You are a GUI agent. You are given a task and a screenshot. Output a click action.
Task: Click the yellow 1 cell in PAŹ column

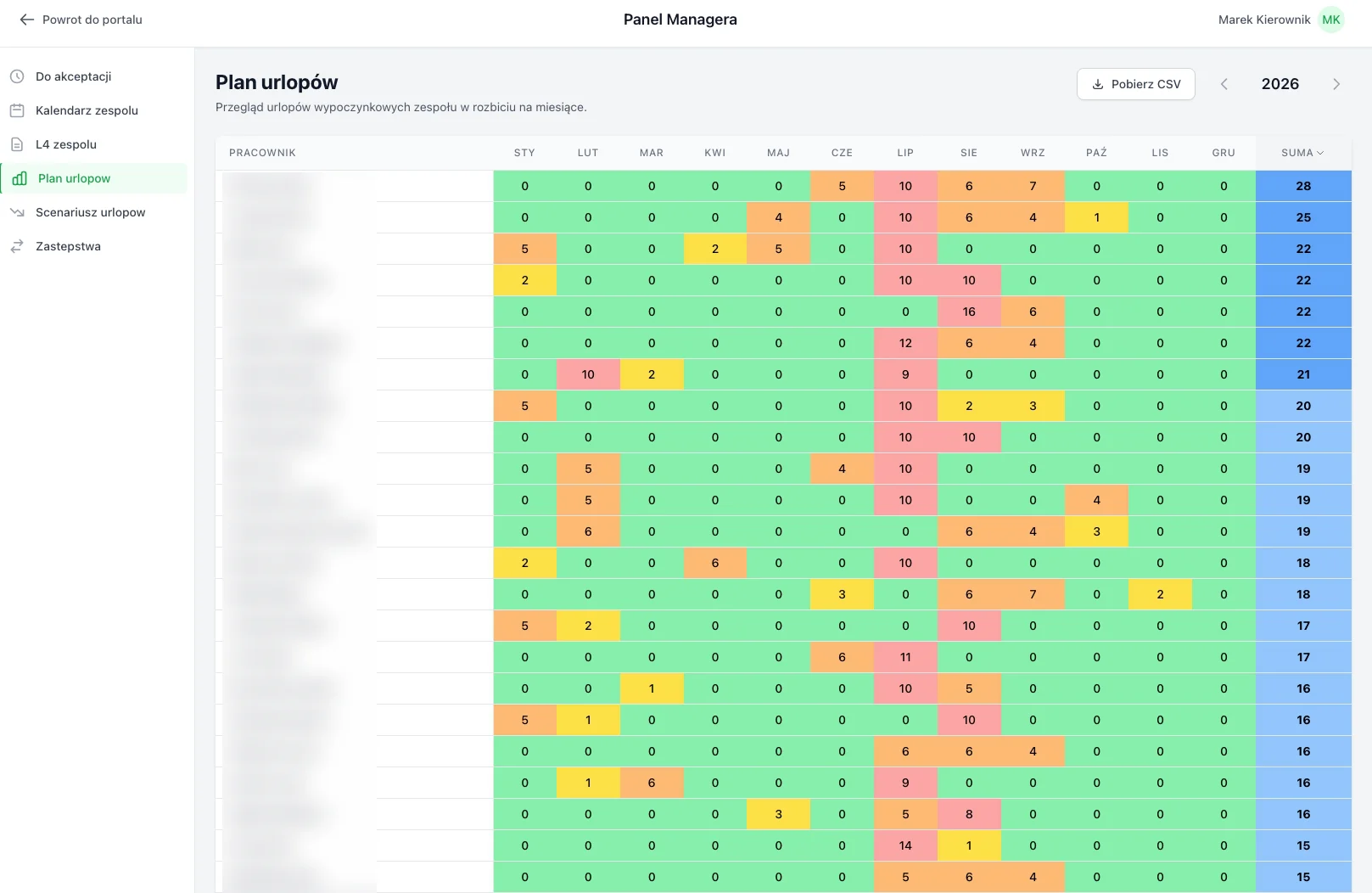point(1096,217)
